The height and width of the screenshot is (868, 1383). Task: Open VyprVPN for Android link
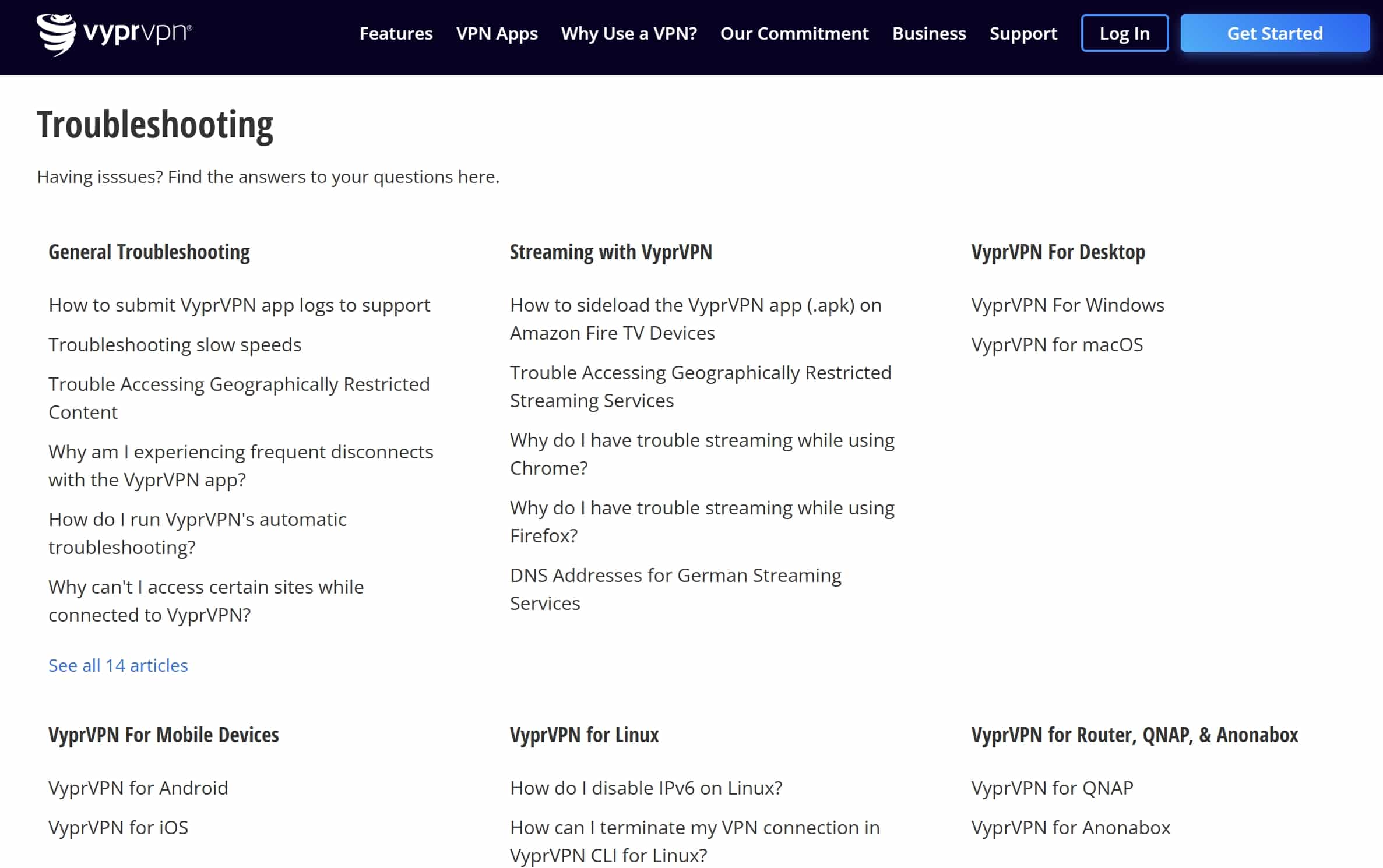click(x=138, y=788)
